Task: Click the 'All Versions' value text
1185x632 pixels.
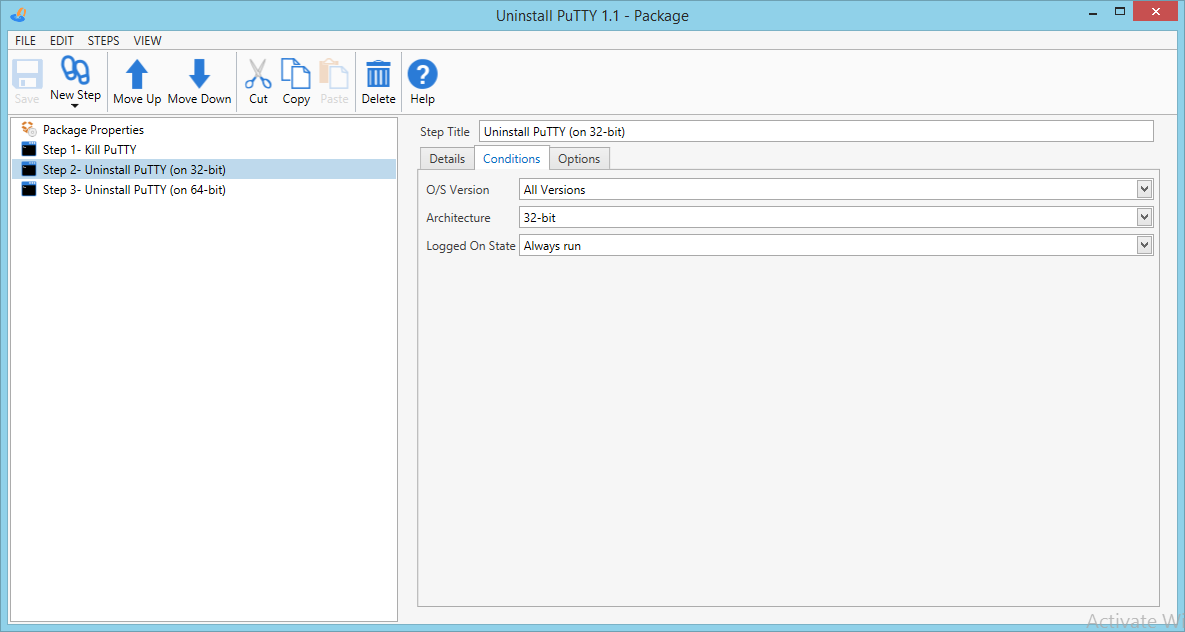Action: click(554, 190)
